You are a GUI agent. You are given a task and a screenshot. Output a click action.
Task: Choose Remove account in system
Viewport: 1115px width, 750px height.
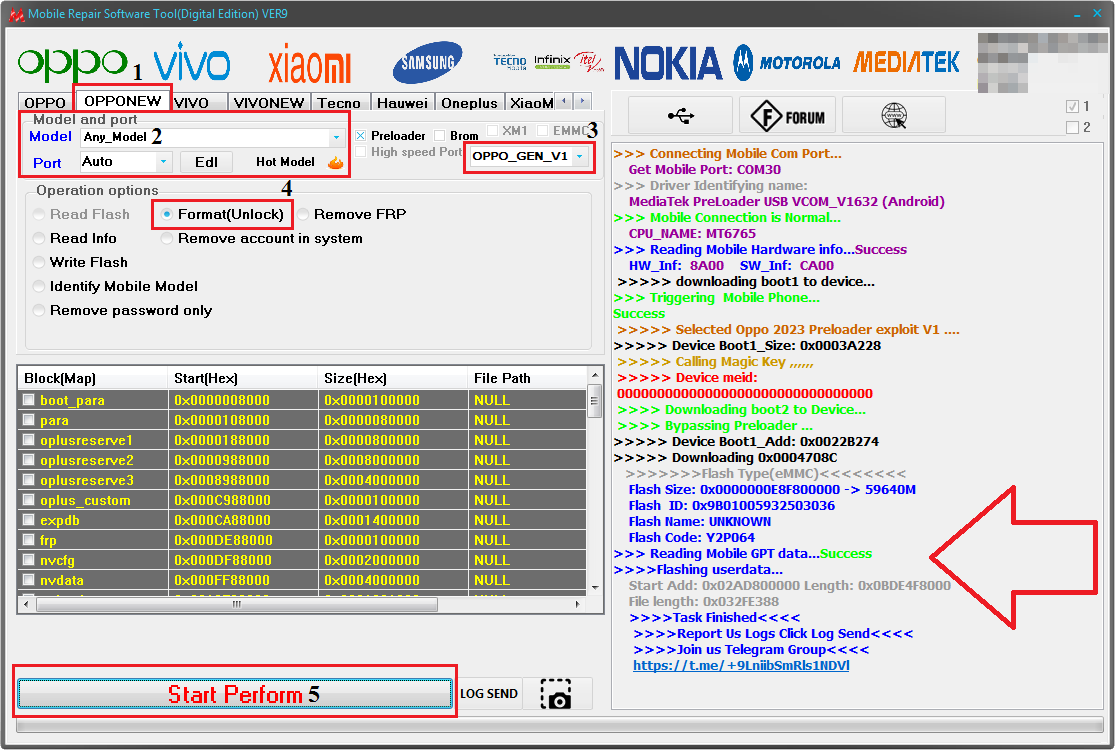coord(167,238)
